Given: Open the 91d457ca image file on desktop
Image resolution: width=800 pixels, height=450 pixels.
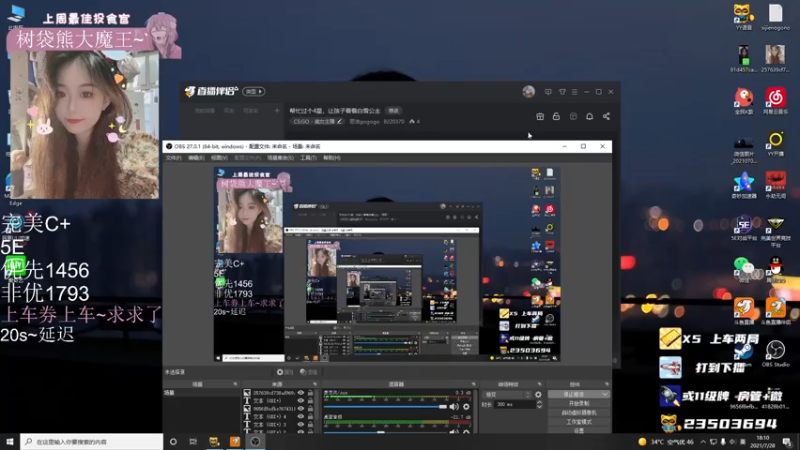Looking at the screenshot, I should 743,58.
